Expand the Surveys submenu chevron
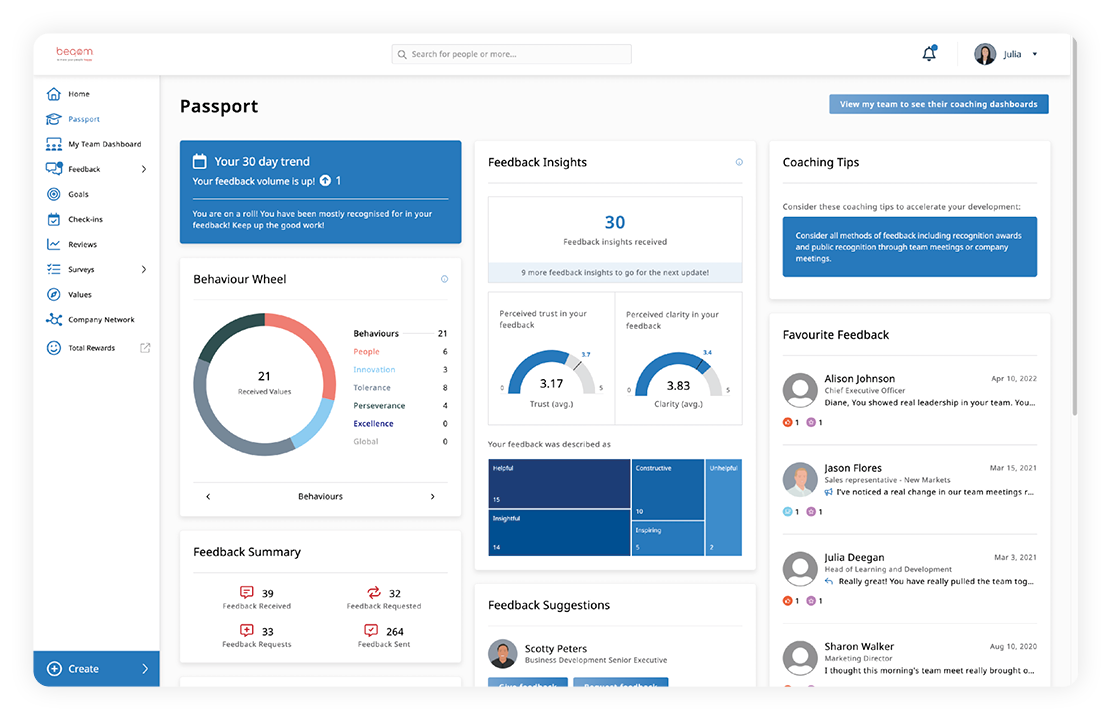The height and width of the screenshot is (720, 1112). coord(144,269)
